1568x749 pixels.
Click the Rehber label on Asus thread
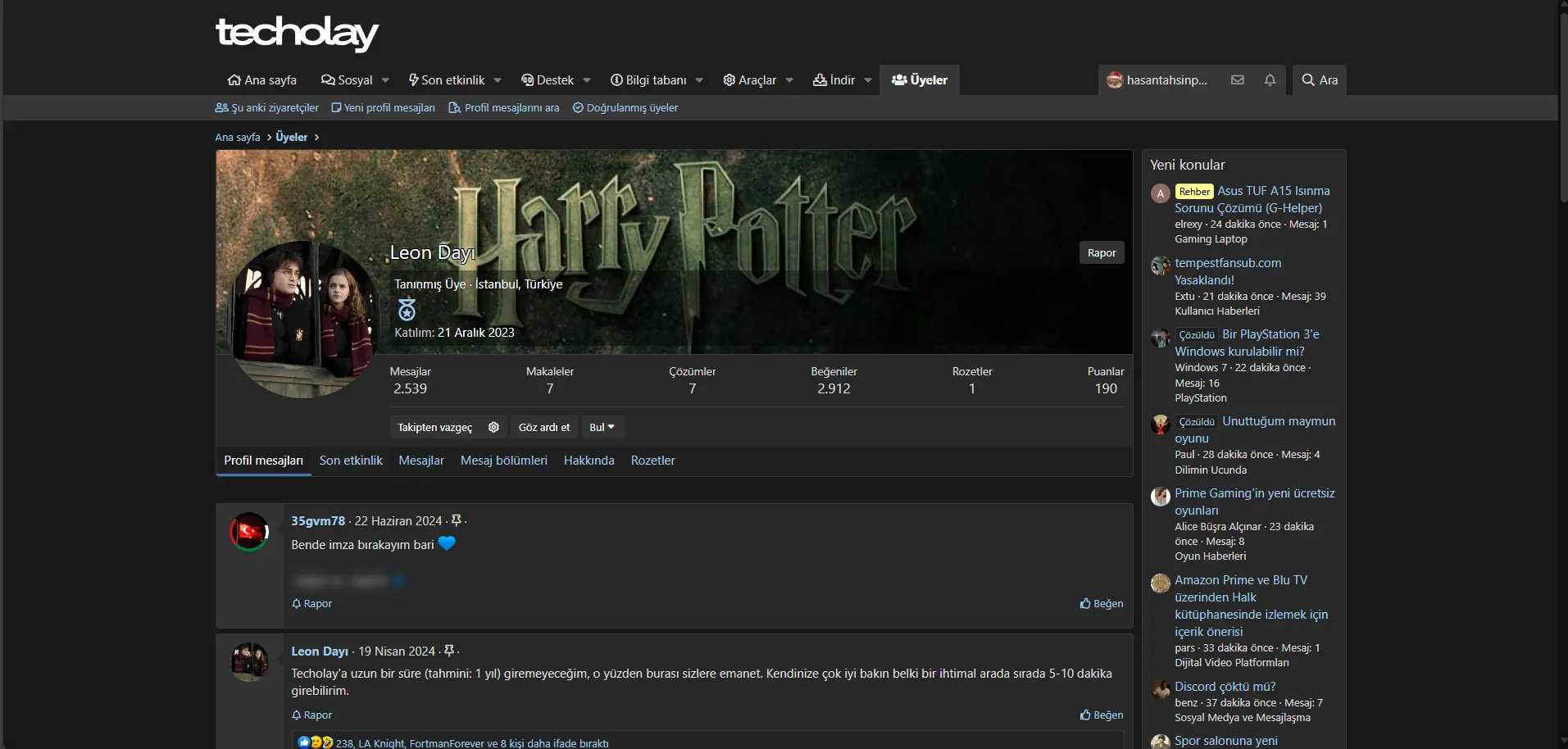pyautogui.click(x=1194, y=191)
